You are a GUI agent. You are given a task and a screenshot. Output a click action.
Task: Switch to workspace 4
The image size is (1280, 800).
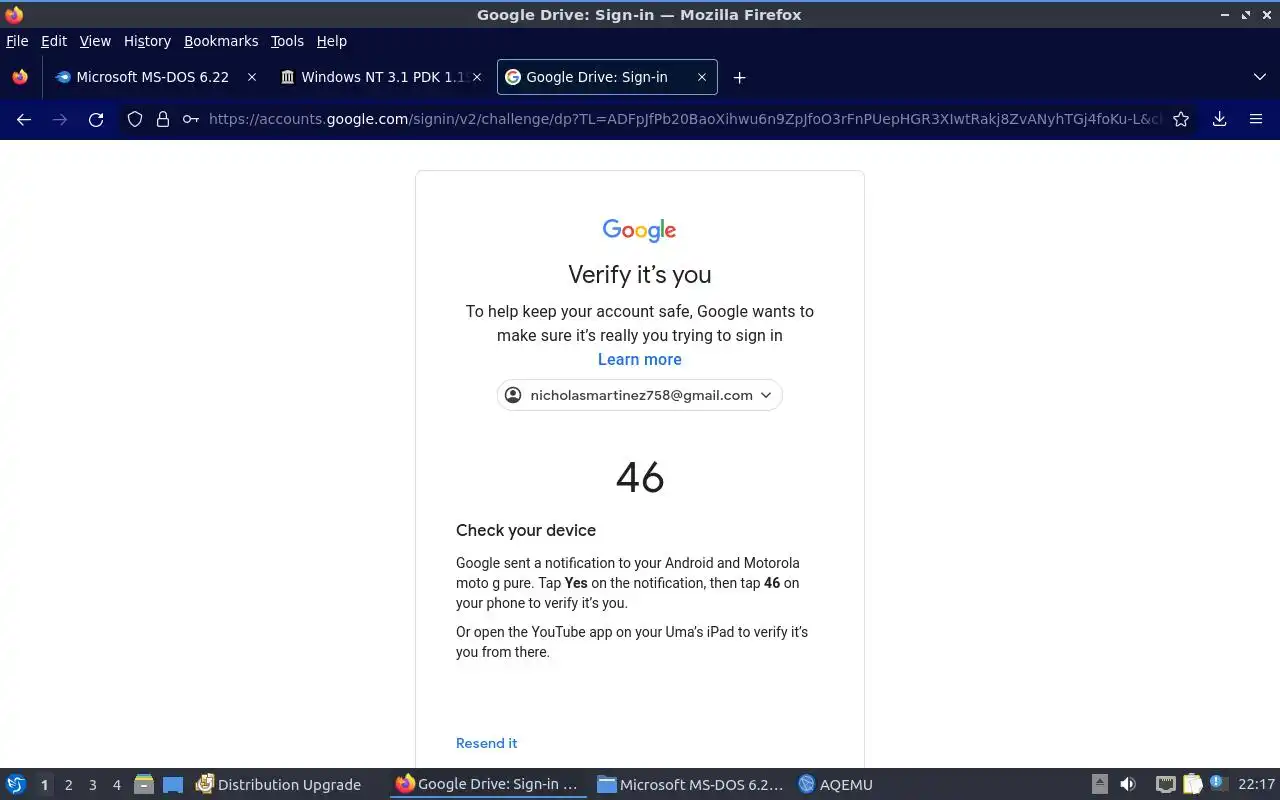116,785
